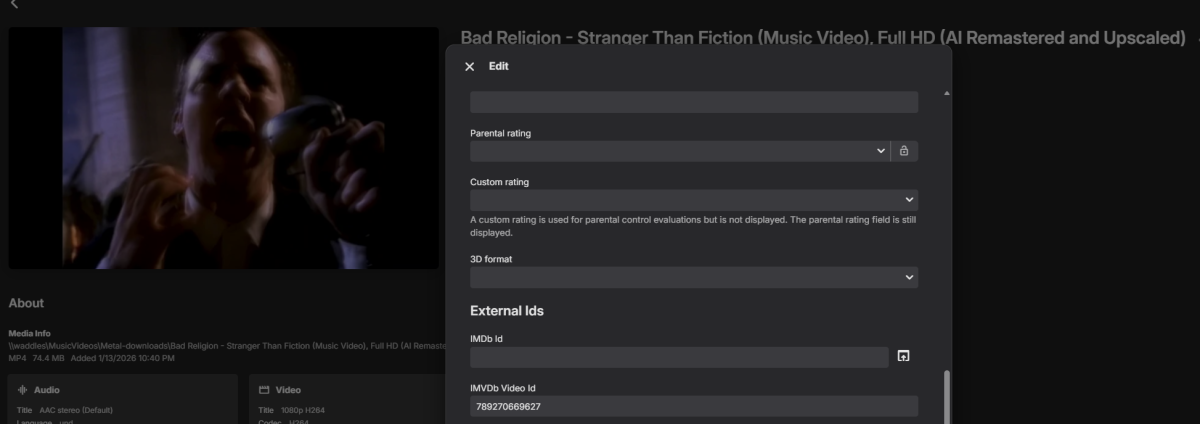The image size is (1200, 424).
Task: Click the About section heading
Action: pos(26,303)
